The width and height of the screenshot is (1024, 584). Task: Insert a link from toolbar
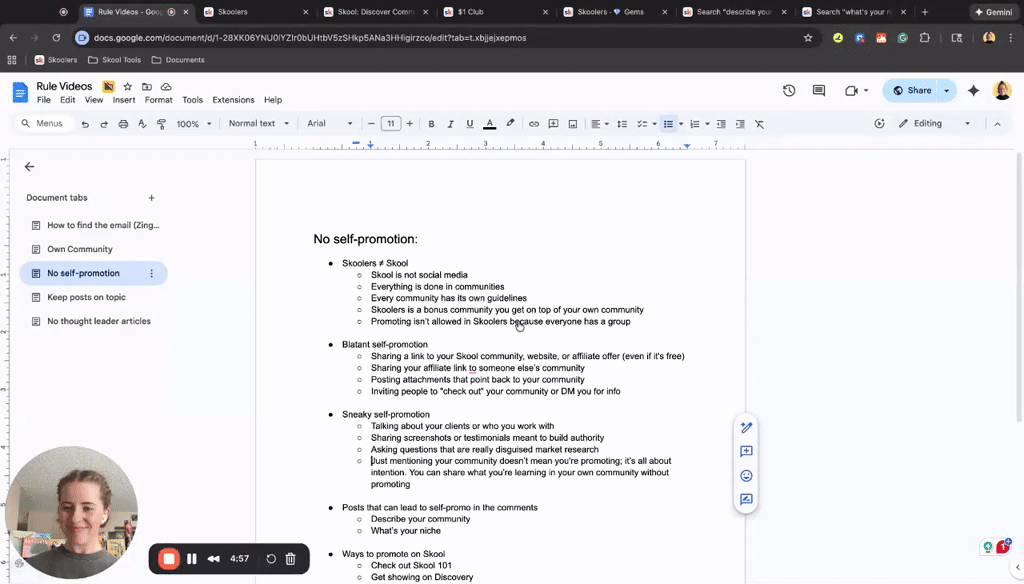coord(534,123)
